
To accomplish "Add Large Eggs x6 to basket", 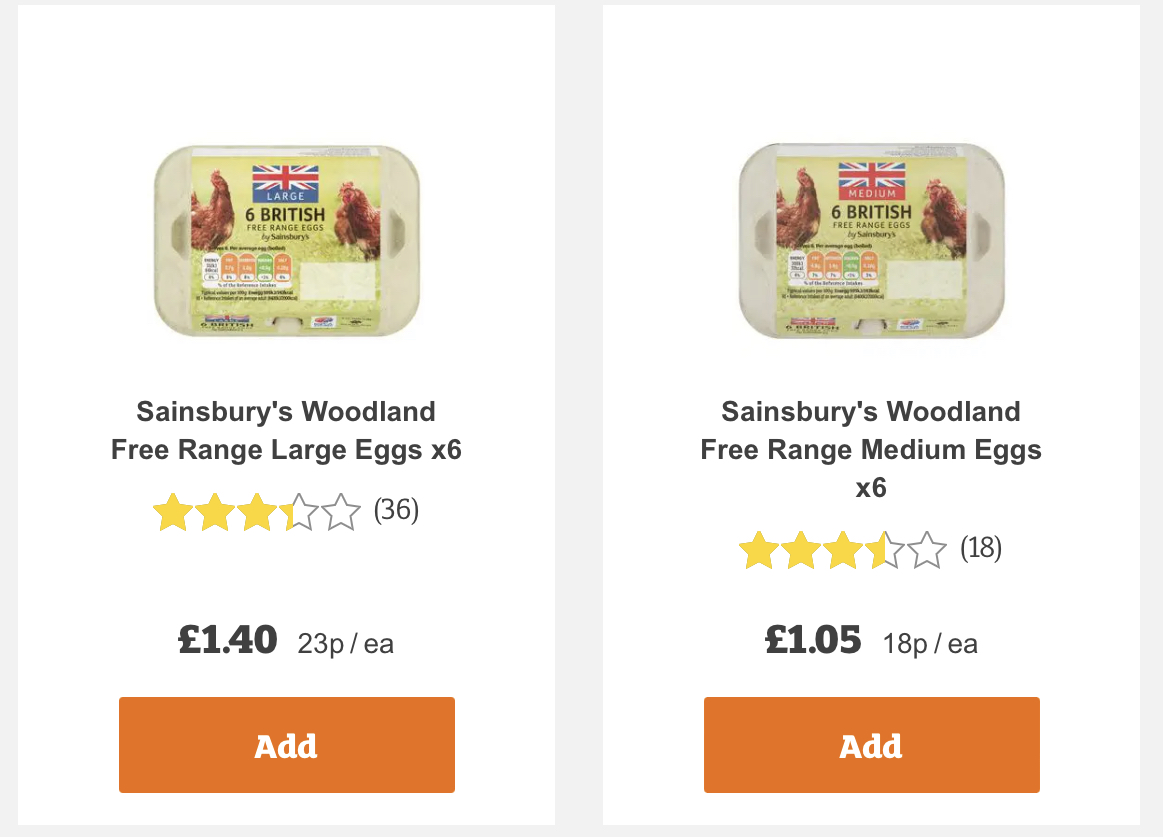I will click(287, 745).
